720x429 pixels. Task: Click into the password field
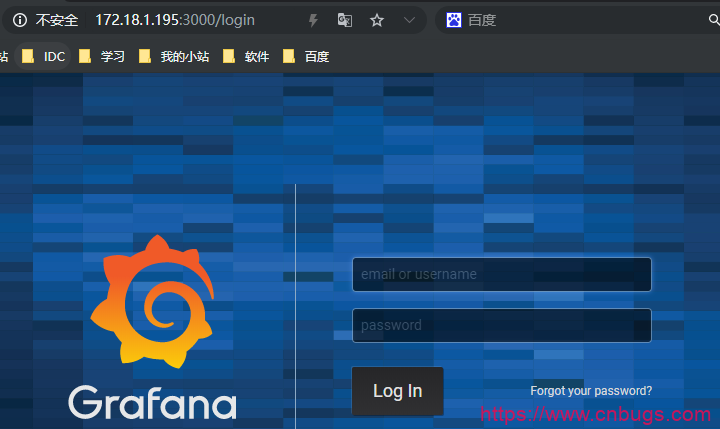[x=501, y=325]
